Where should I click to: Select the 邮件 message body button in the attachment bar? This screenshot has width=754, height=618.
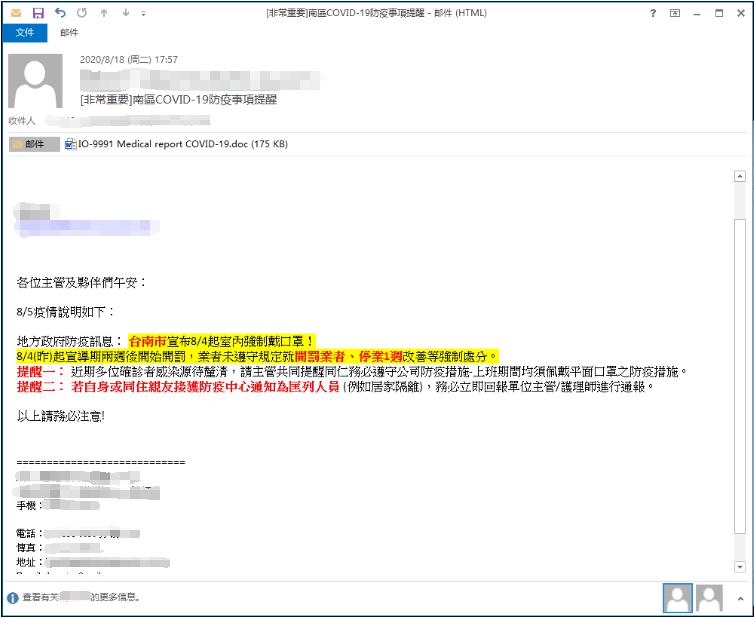point(34,144)
